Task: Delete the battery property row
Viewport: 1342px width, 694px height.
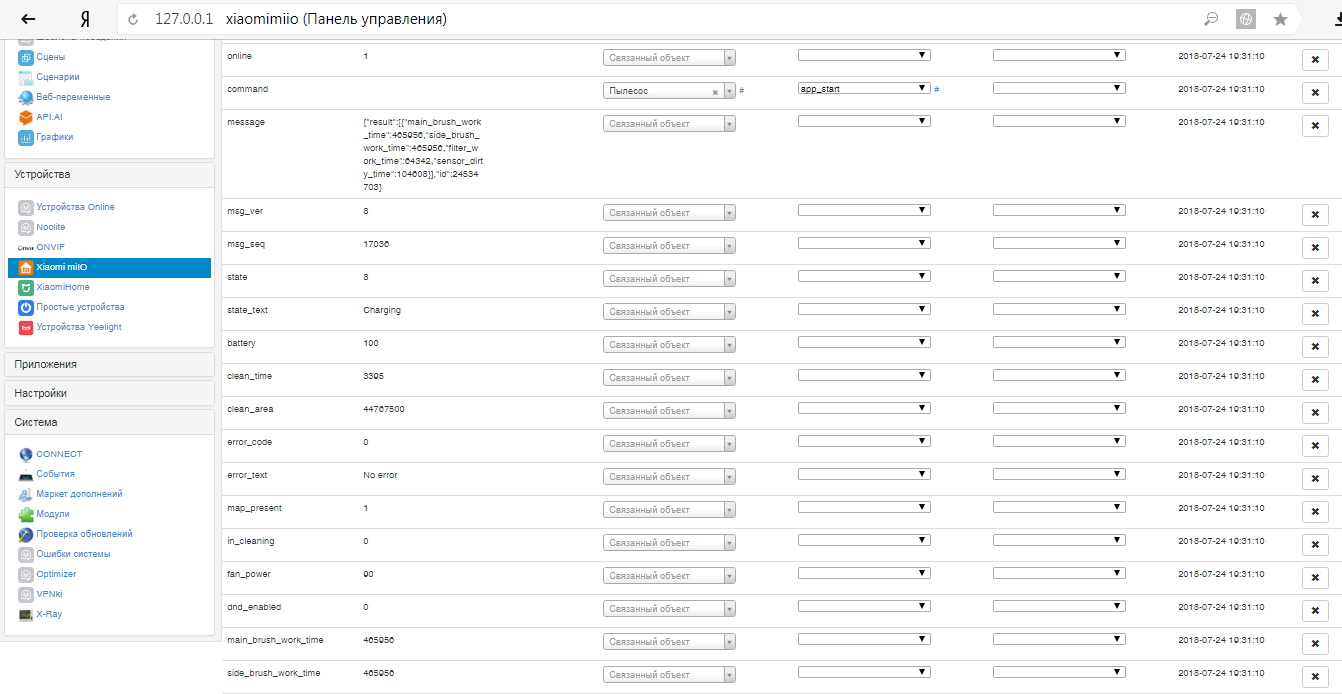Action: pyautogui.click(x=1315, y=347)
